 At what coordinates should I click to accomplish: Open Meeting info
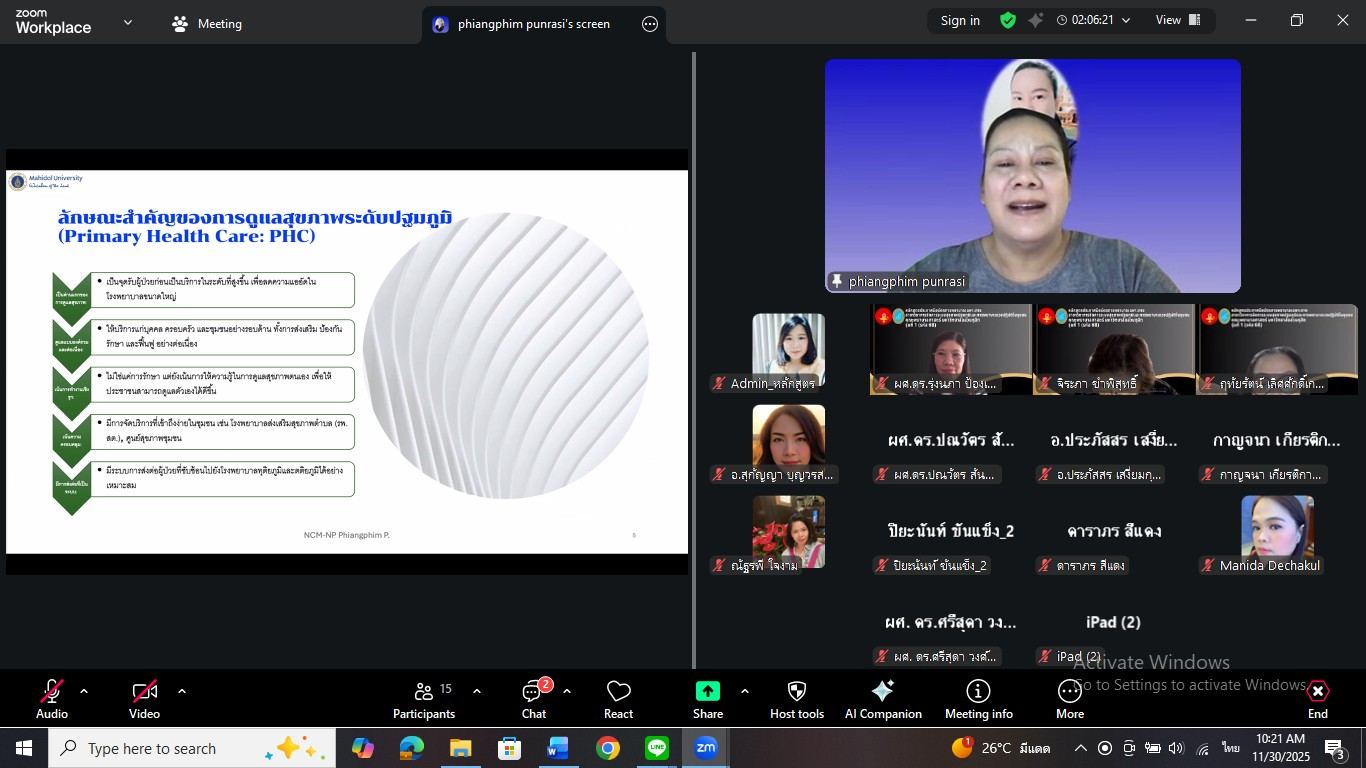(978, 699)
